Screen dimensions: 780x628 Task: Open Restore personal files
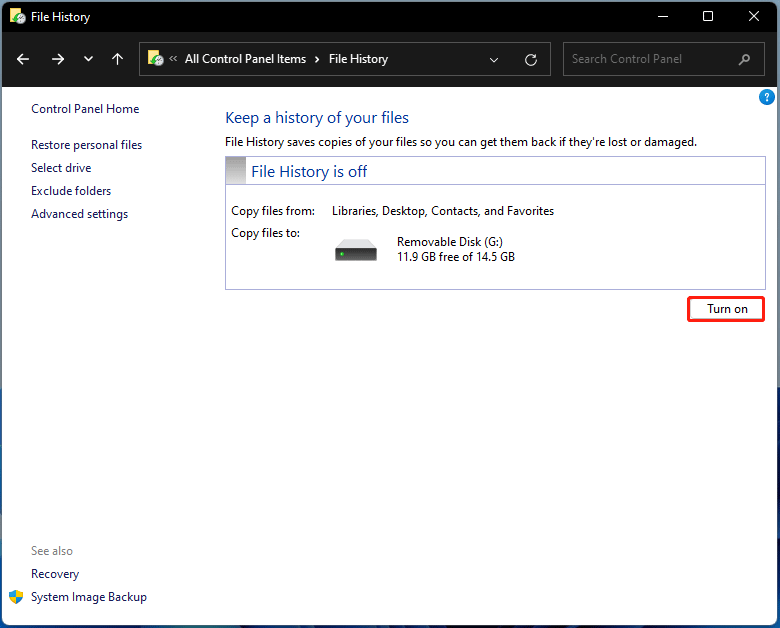pos(86,145)
